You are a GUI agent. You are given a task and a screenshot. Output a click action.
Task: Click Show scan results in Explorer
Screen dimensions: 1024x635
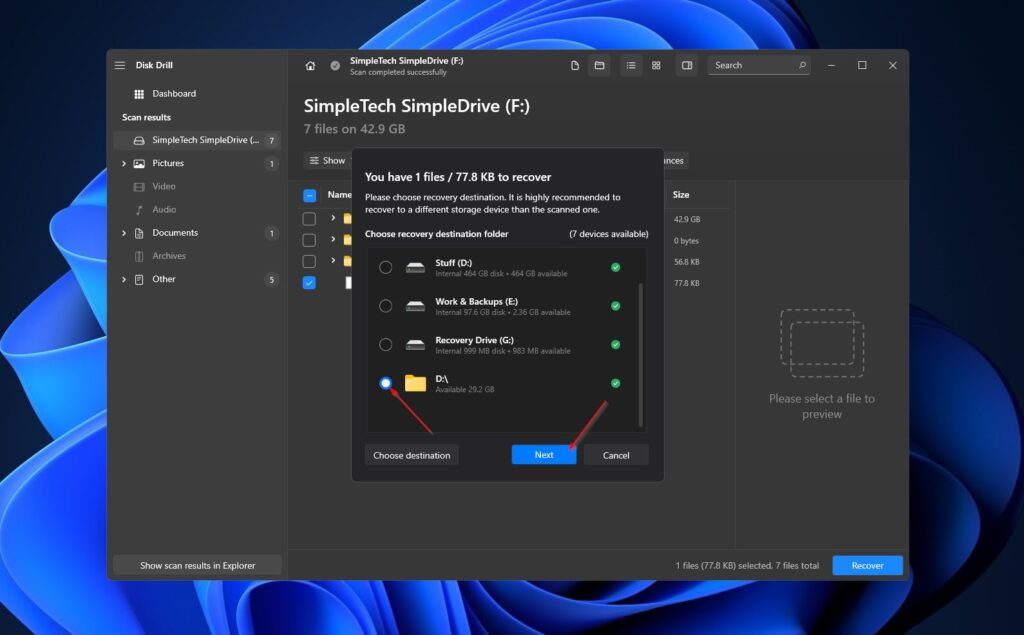(196, 565)
